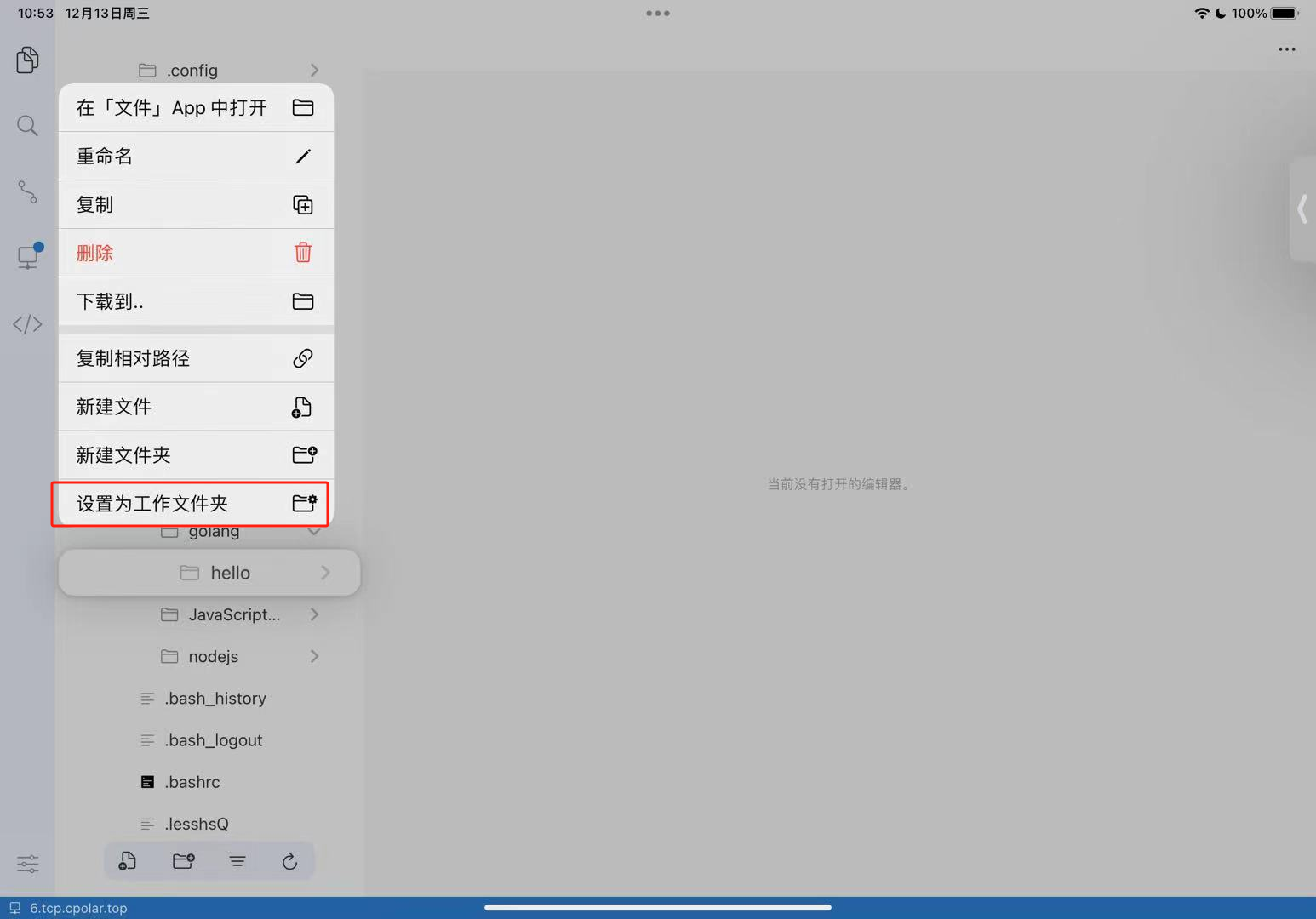The height and width of the screenshot is (919, 1316).
Task: Expand the JavaScript... folder chevron
Action: coord(314,614)
